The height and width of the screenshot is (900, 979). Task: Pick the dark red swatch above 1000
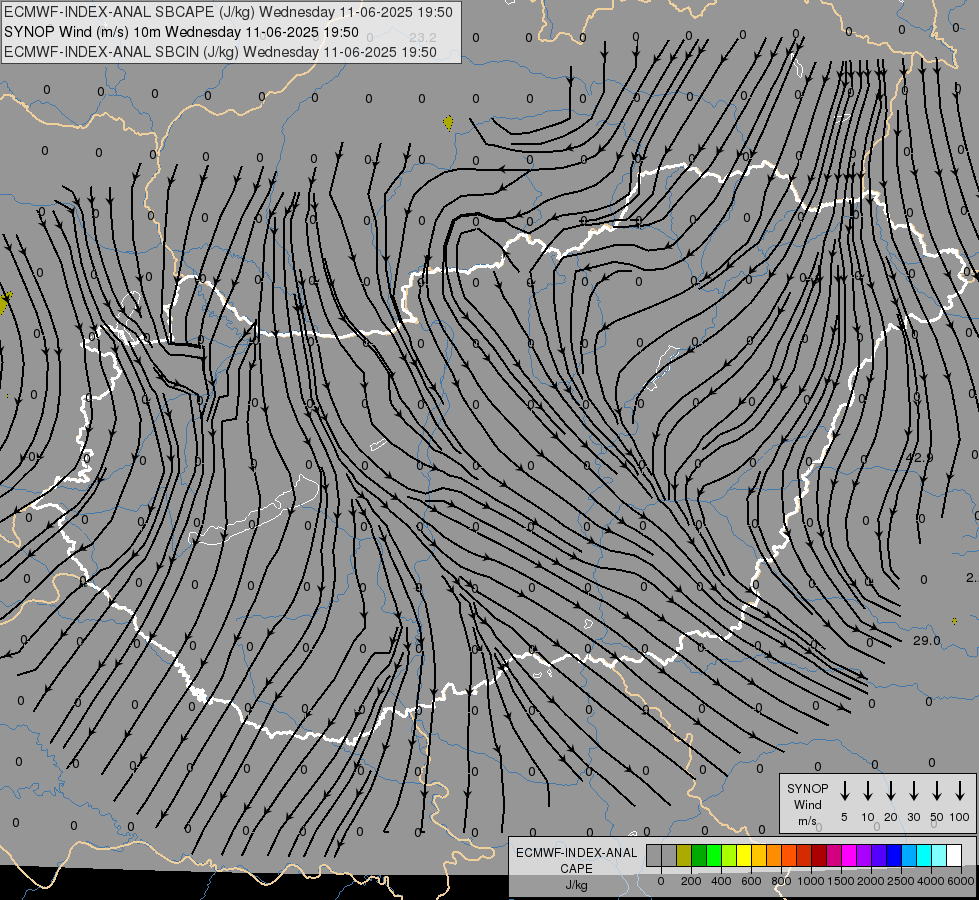pyautogui.click(x=819, y=855)
